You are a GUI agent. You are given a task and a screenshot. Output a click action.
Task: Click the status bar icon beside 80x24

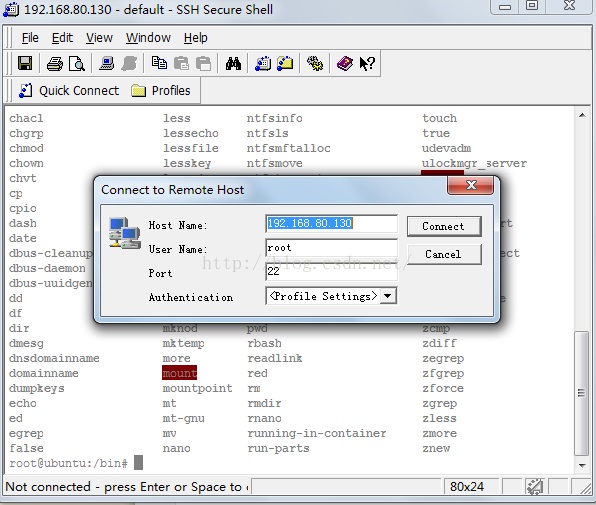(x=534, y=487)
